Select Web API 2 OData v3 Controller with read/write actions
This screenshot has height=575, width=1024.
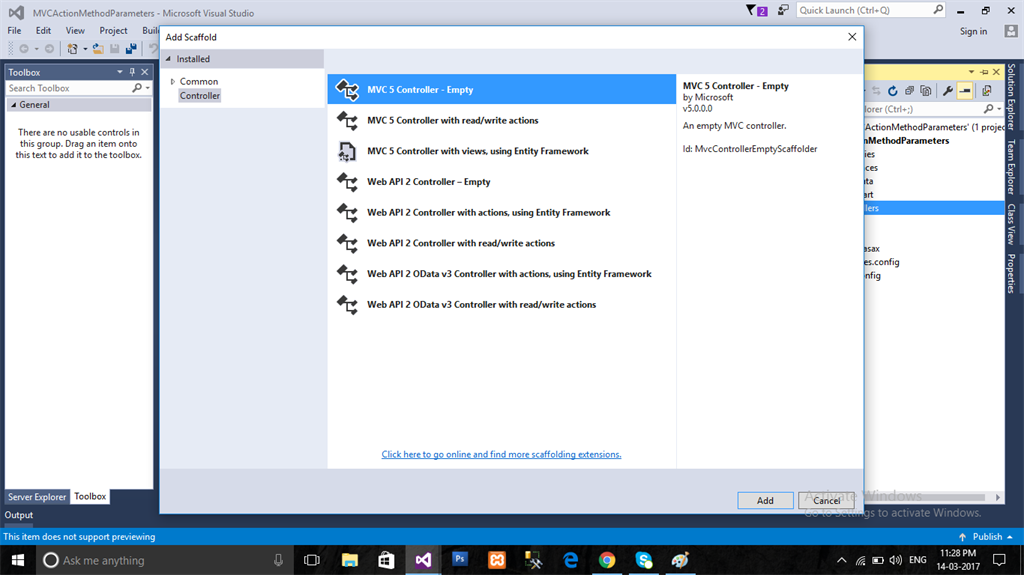pyautogui.click(x=501, y=304)
